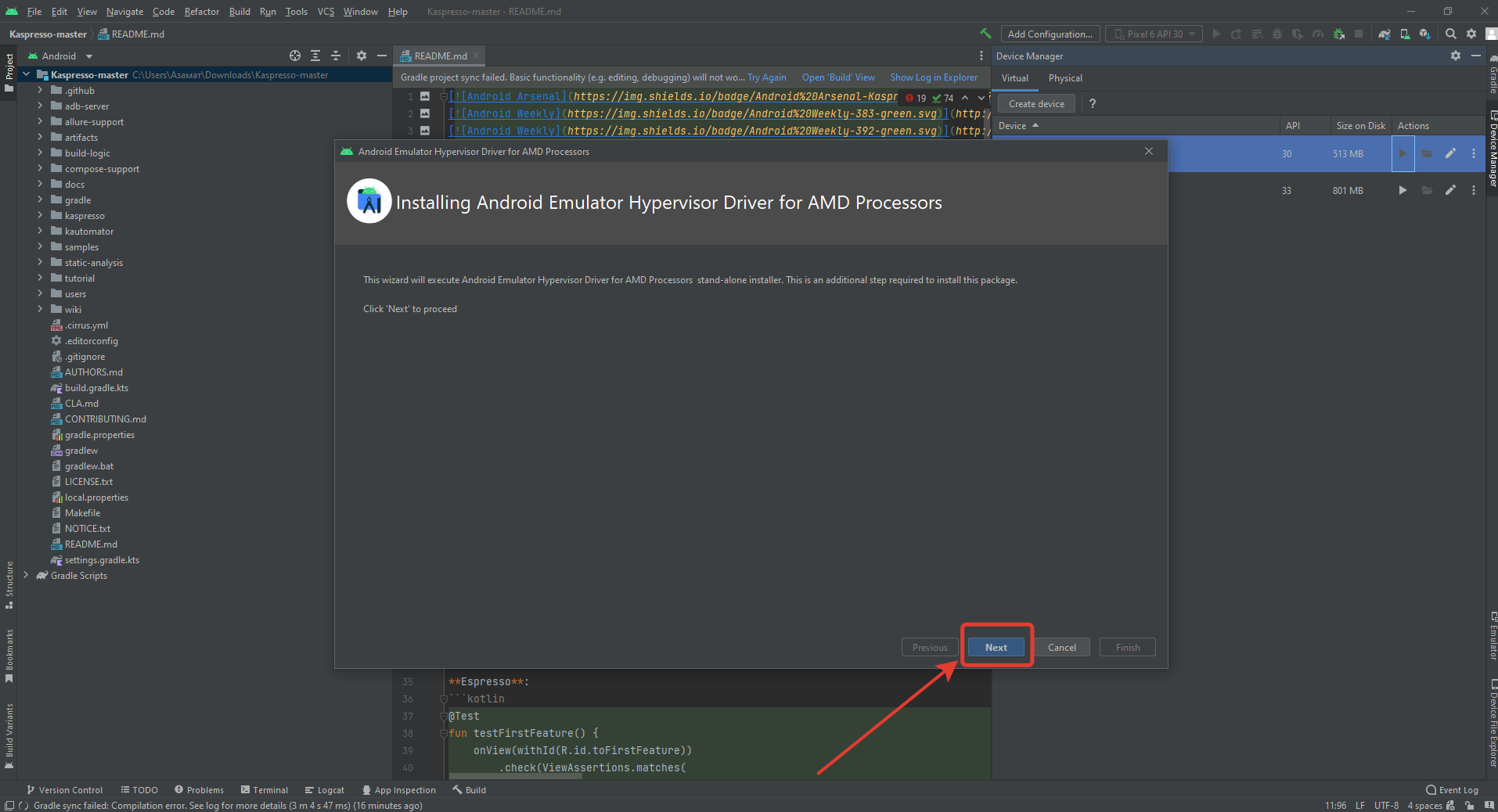Open Project panel options gear

[362, 56]
